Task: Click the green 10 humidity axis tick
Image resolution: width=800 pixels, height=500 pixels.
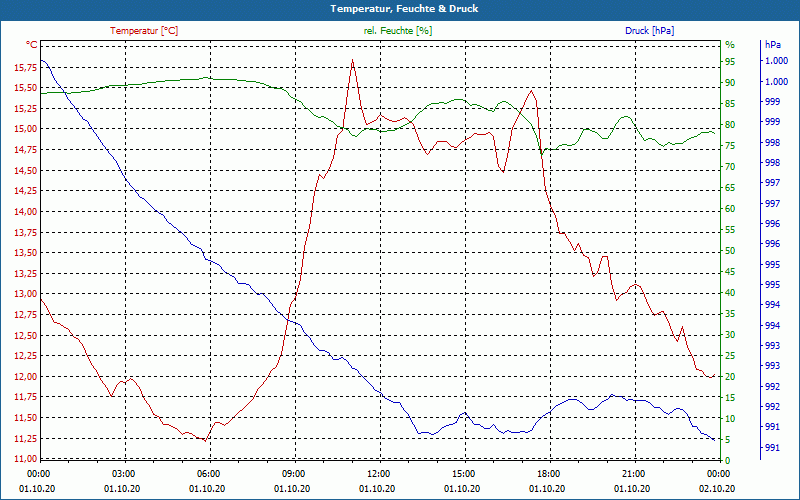Action: pos(730,419)
